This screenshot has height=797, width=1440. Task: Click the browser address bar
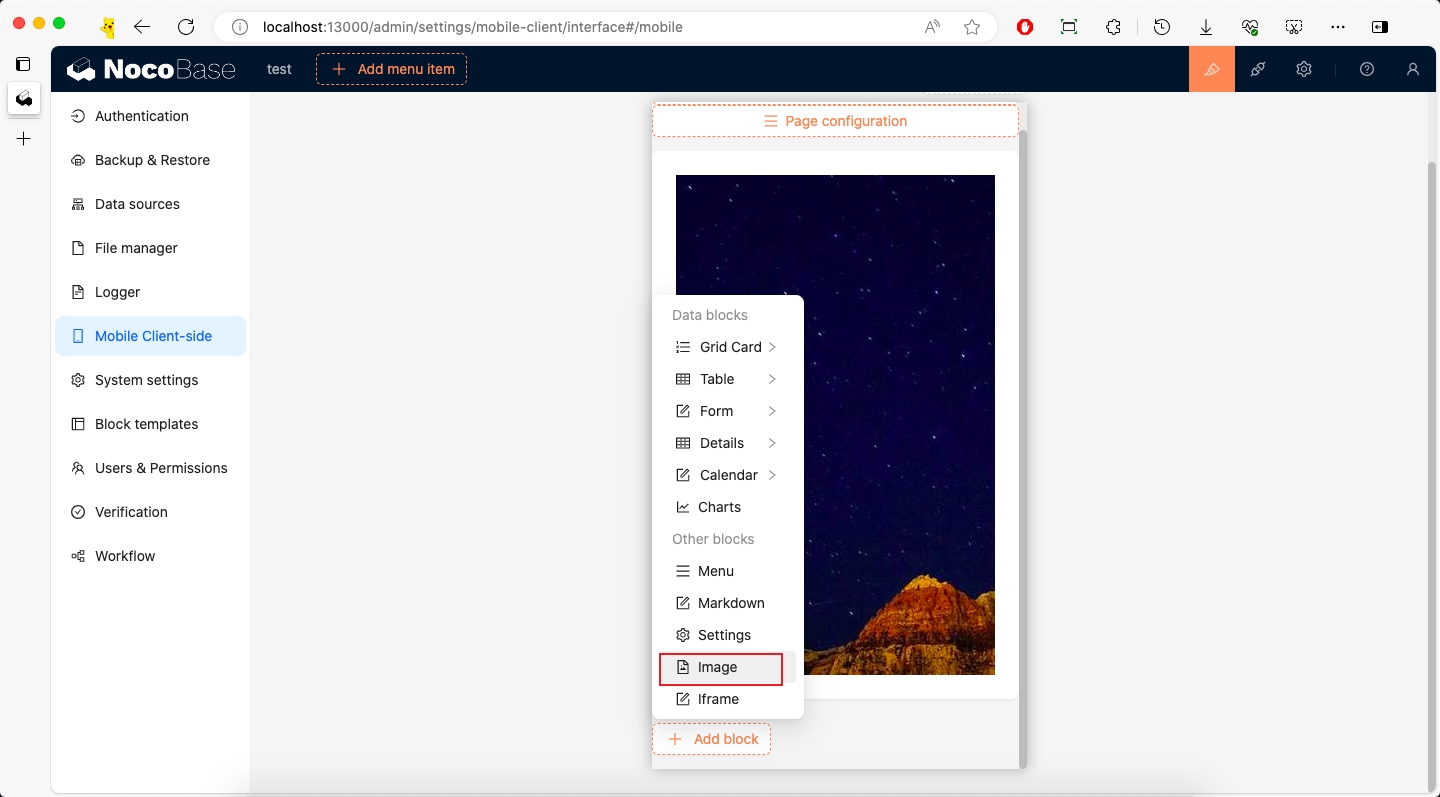point(580,27)
